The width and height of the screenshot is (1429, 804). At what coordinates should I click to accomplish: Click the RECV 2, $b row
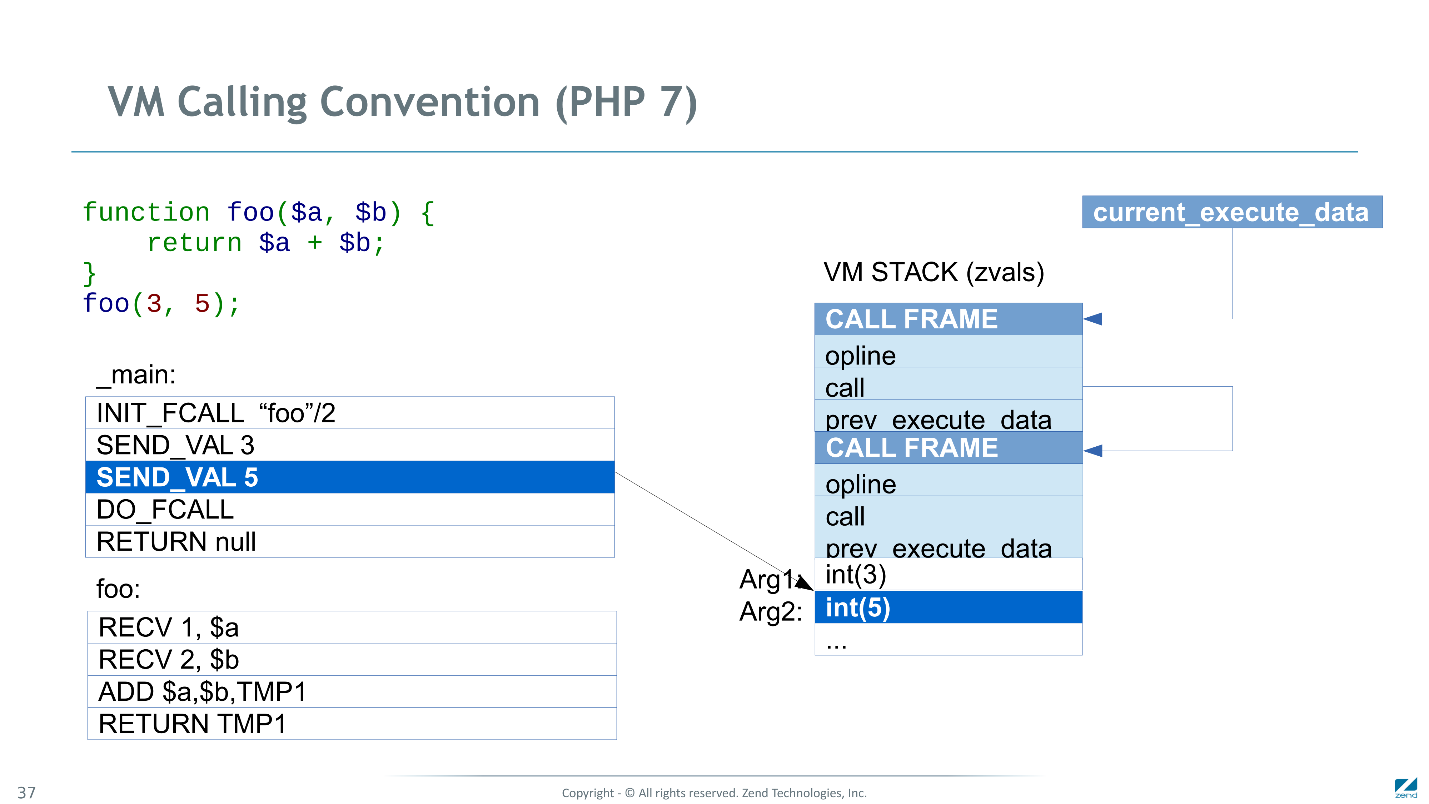pyautogui.click(x=352, y=660)
